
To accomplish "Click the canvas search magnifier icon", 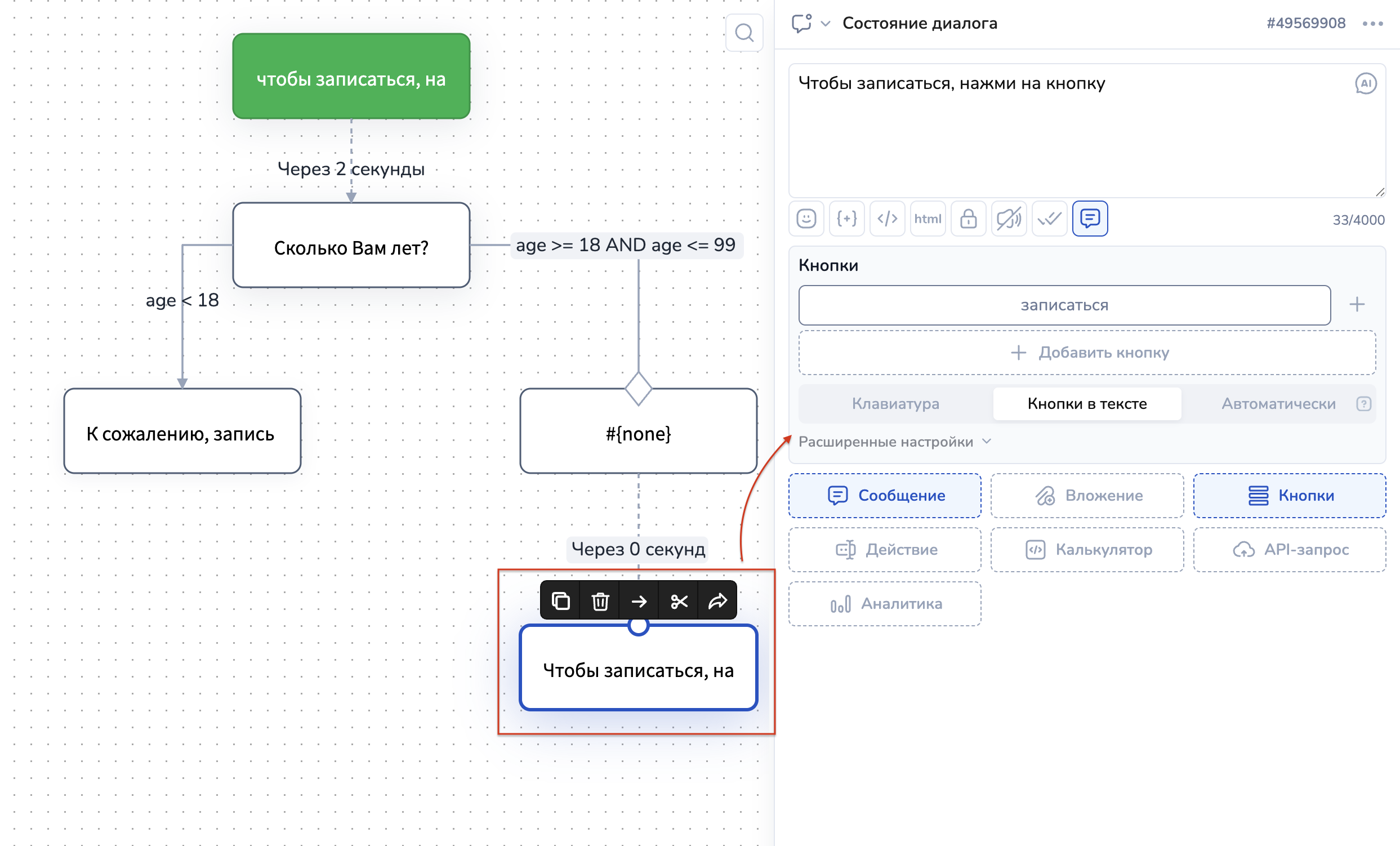I will click(x=744, y=33).
